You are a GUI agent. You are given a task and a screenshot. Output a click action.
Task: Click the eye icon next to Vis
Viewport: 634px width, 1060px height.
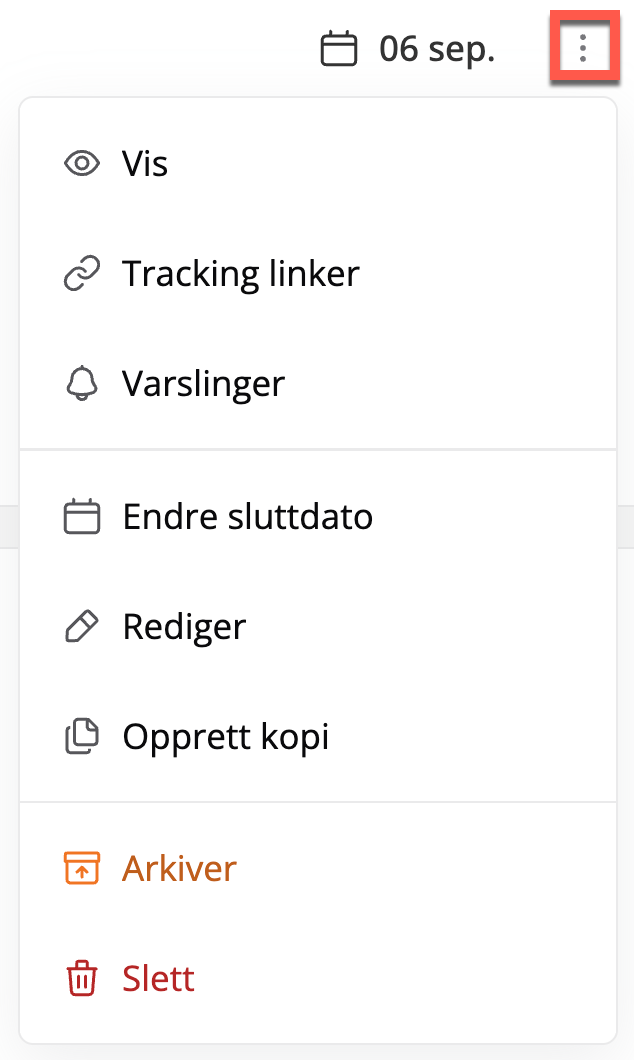pyautogui.click(x=82, y=164)
